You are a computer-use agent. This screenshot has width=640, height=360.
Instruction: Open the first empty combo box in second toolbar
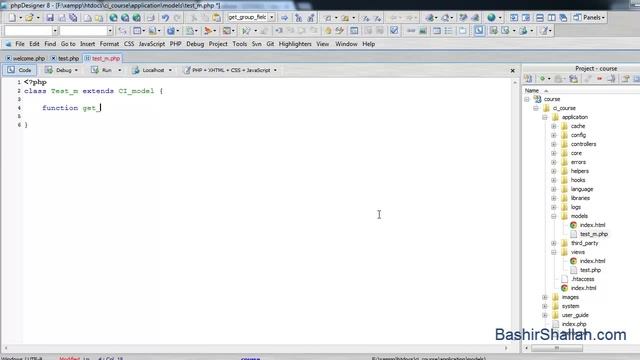click(x=31, y=31)
